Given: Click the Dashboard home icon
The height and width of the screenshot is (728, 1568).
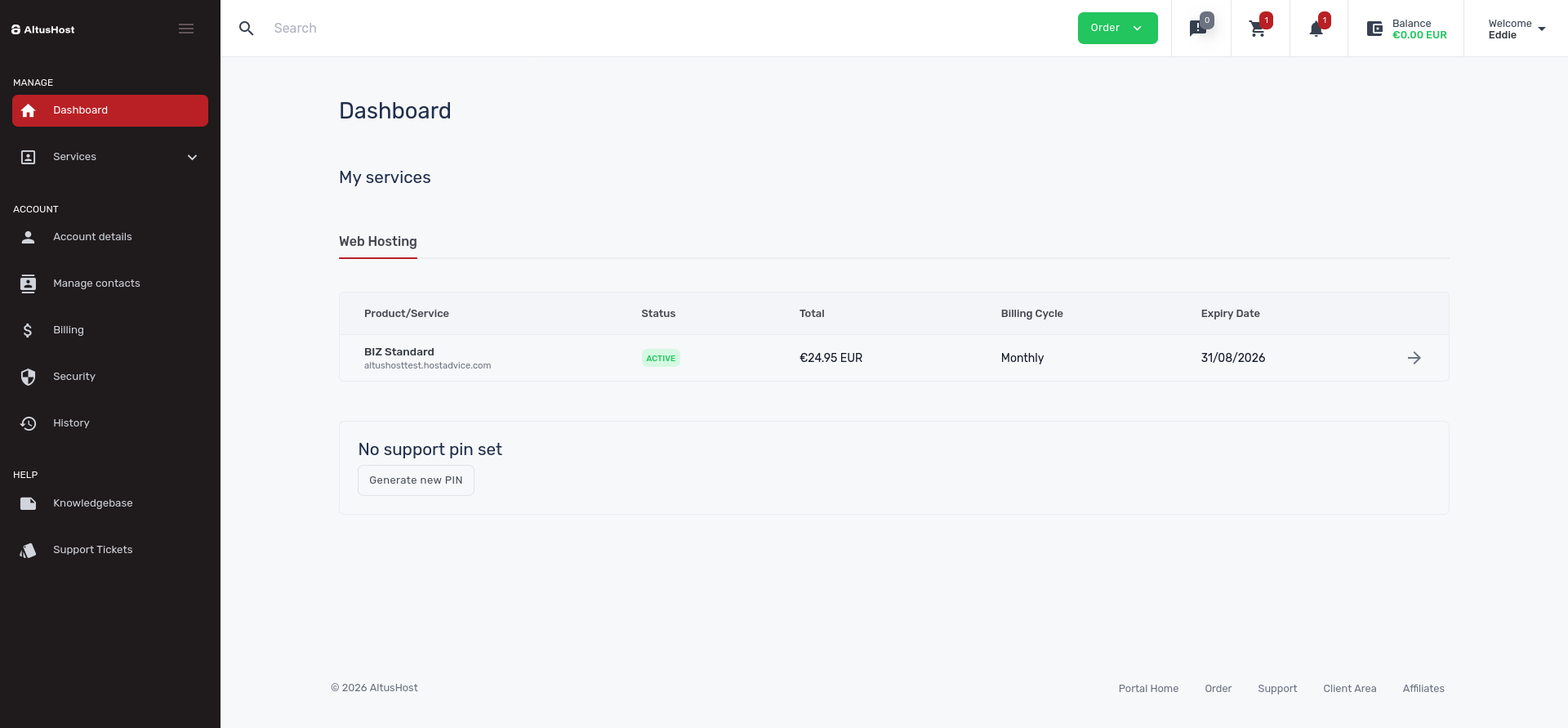Looking at the screenshot, I should pyautogui.click(x=29, y=110).
